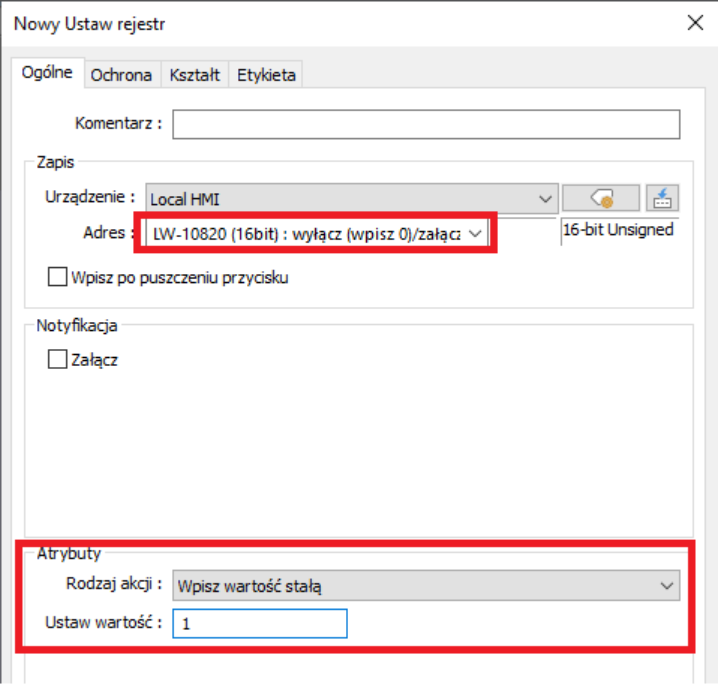The width and height of the screenshot is (718, 684).
Task: Switch to the Ogólne tab
Action: tap(47, 72)
